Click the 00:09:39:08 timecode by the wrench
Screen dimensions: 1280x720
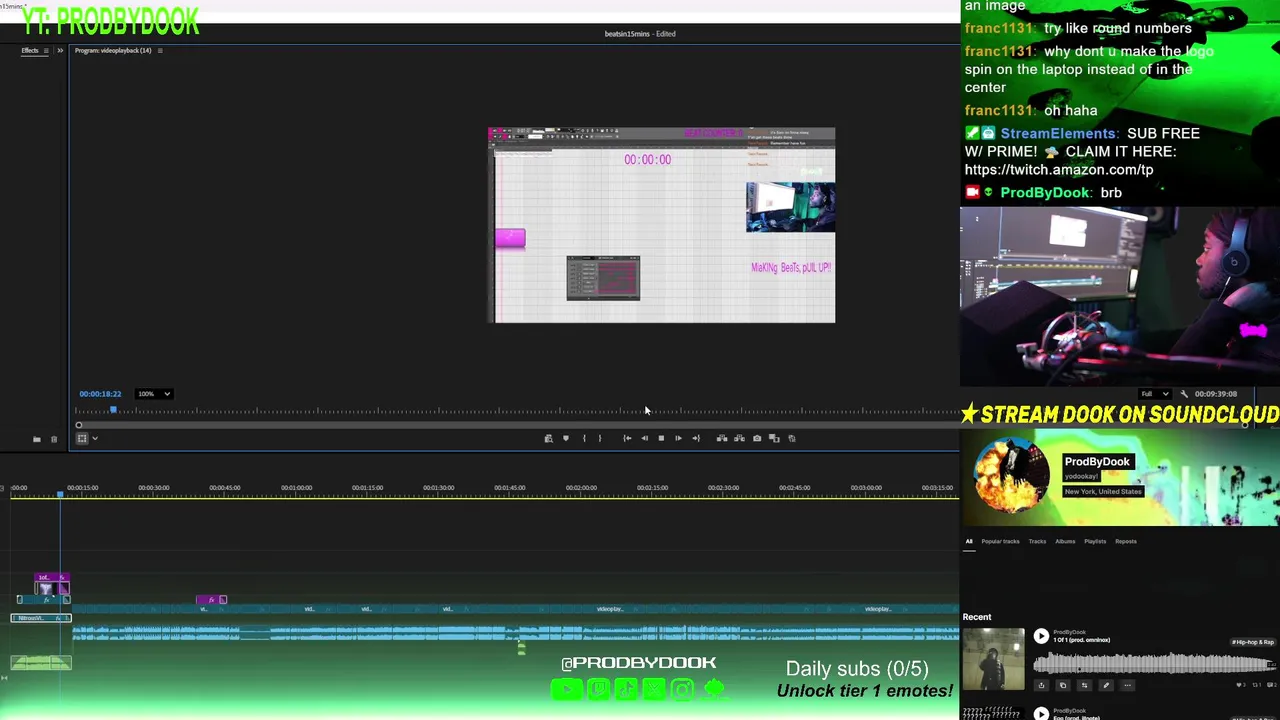tap(1216, 394)
